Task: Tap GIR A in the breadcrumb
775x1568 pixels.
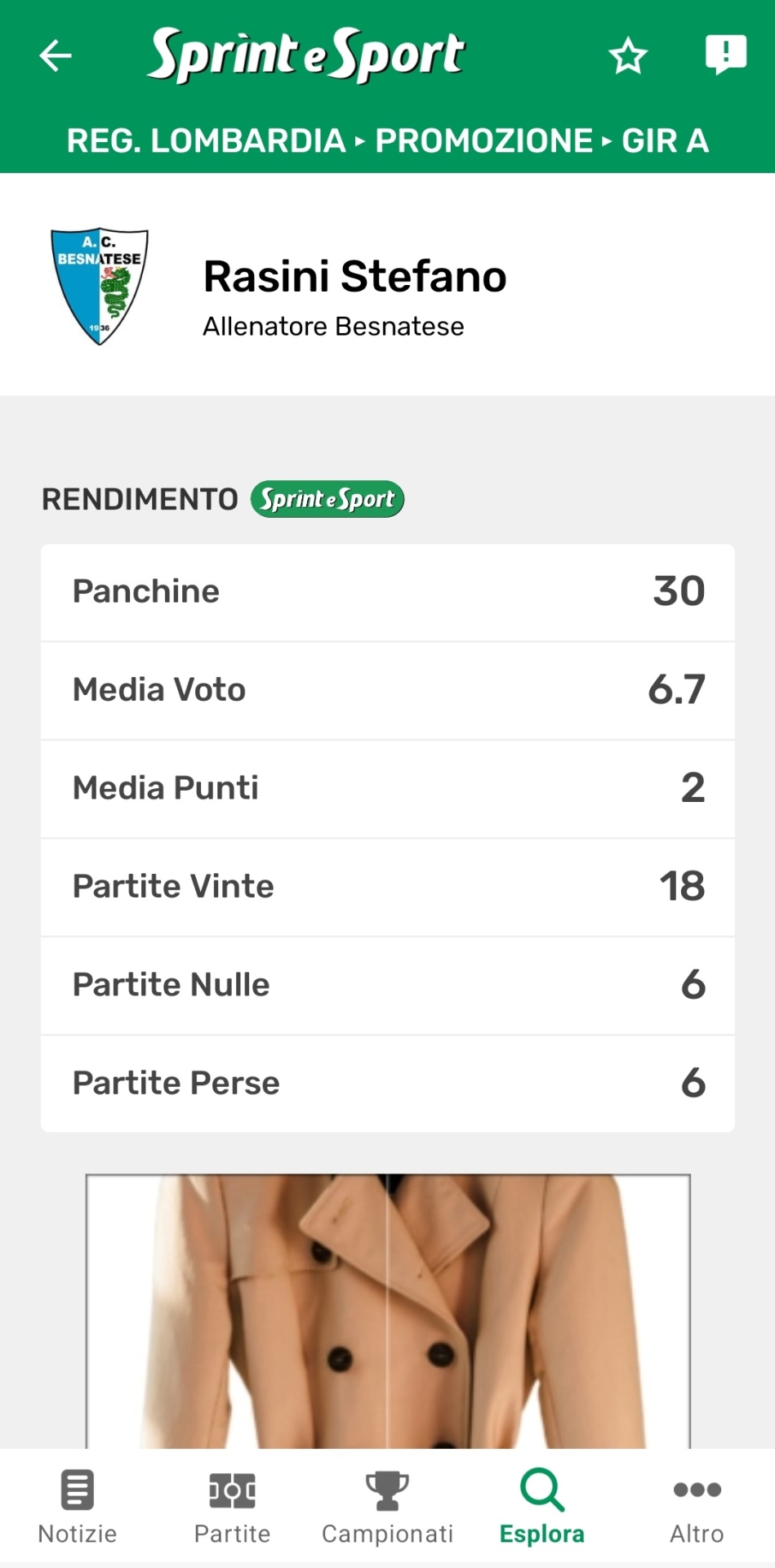Action: [x=665, y=140]
